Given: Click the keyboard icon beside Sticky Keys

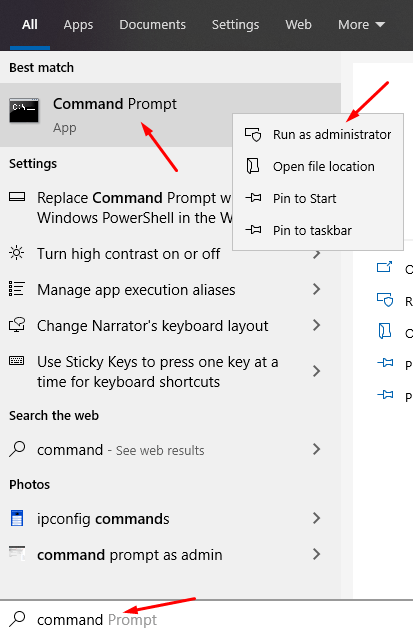Looking at the screenshot, I should click(x=17, y=361).
